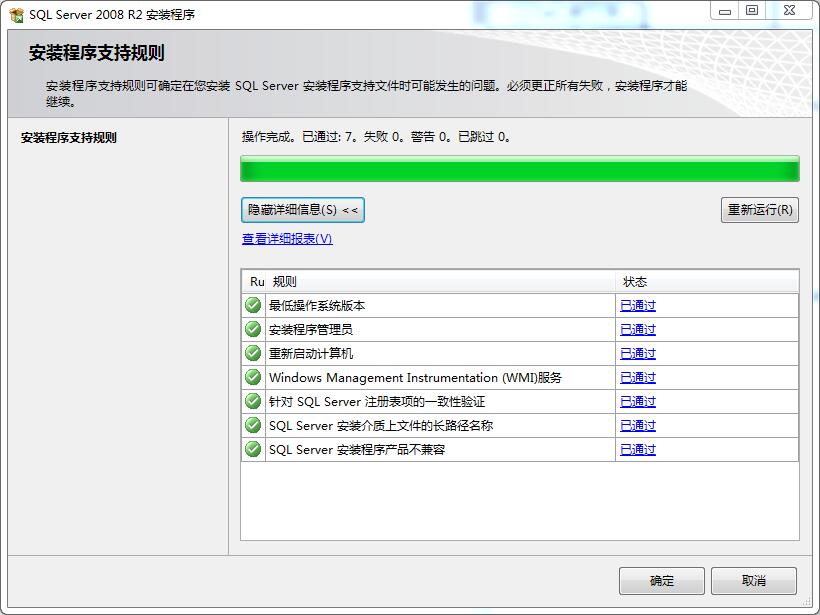The image size is (820, 615).
Task: Select SQL Server 安装介质上文件的长路径名称 text
Action: coord(381,426)
